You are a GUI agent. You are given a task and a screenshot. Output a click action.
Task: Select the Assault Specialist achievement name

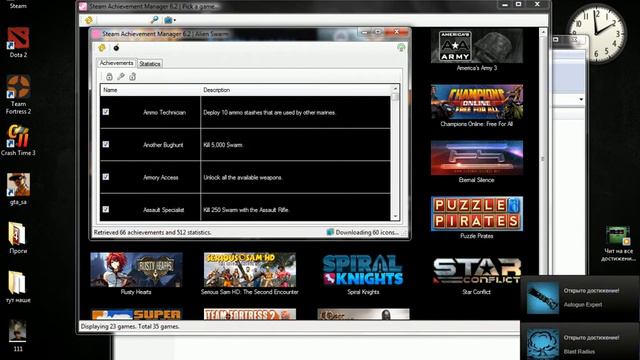tap(163, 210)
